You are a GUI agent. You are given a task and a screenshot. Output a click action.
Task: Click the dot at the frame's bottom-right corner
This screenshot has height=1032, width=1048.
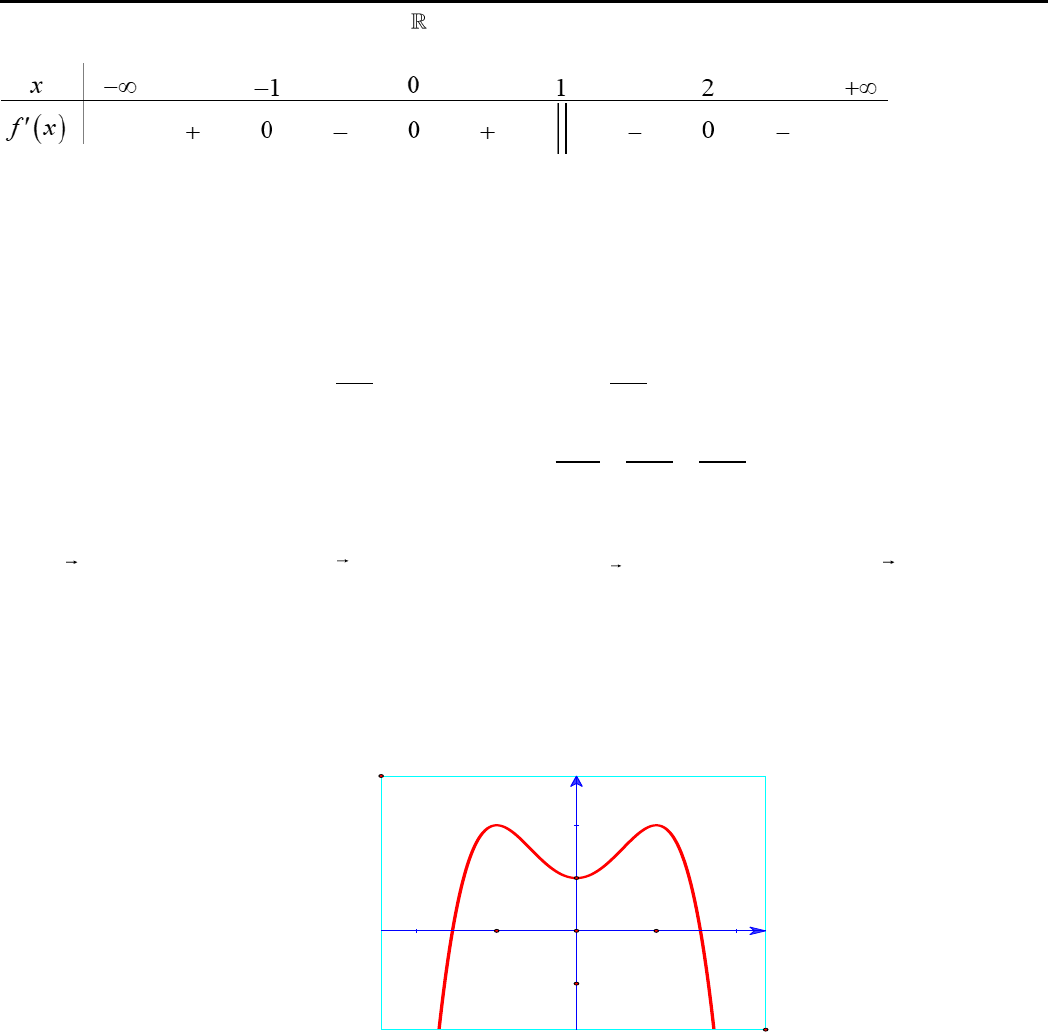click(x=766, y=1028)
